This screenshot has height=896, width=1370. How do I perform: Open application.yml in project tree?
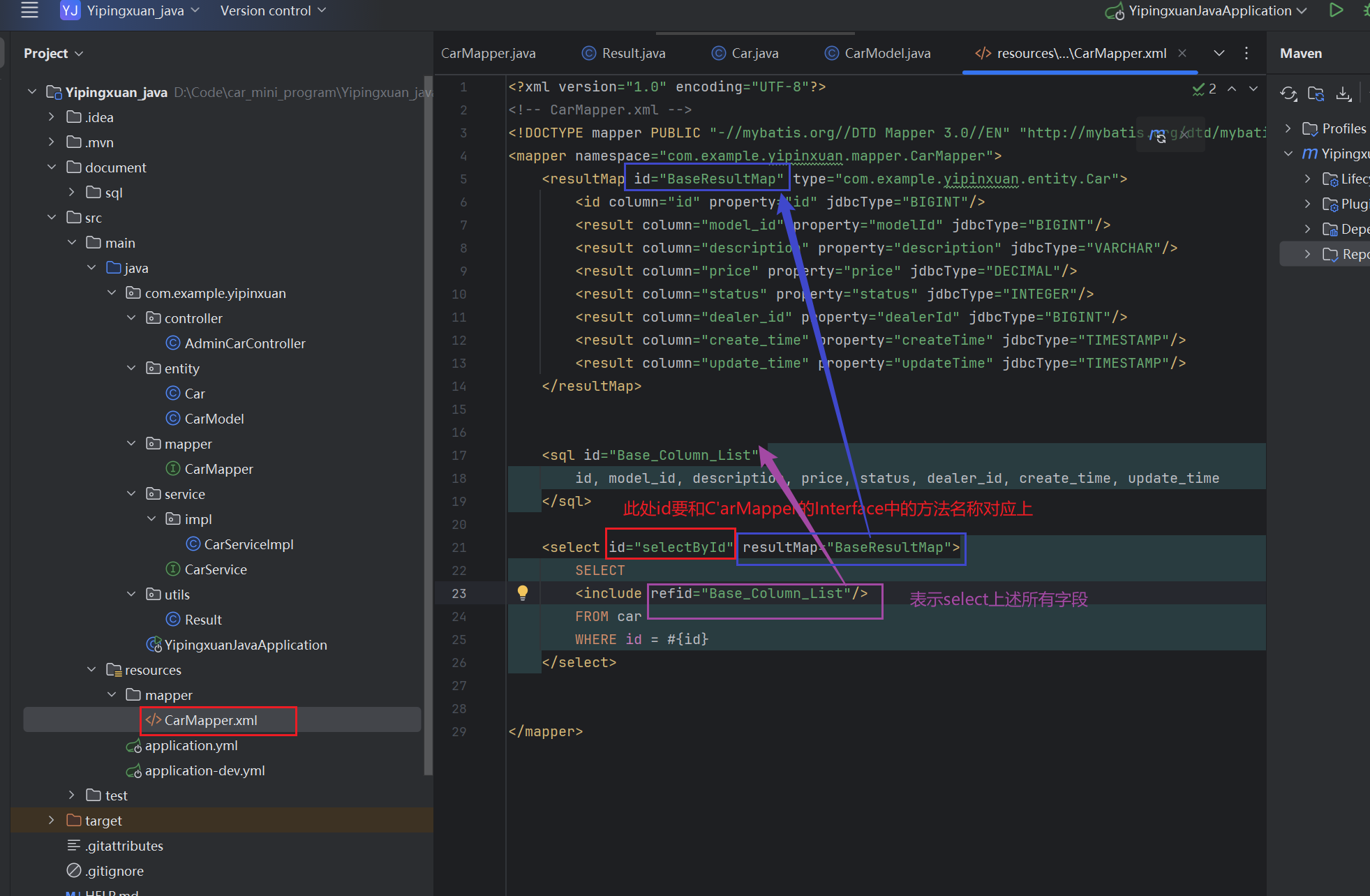191,745
